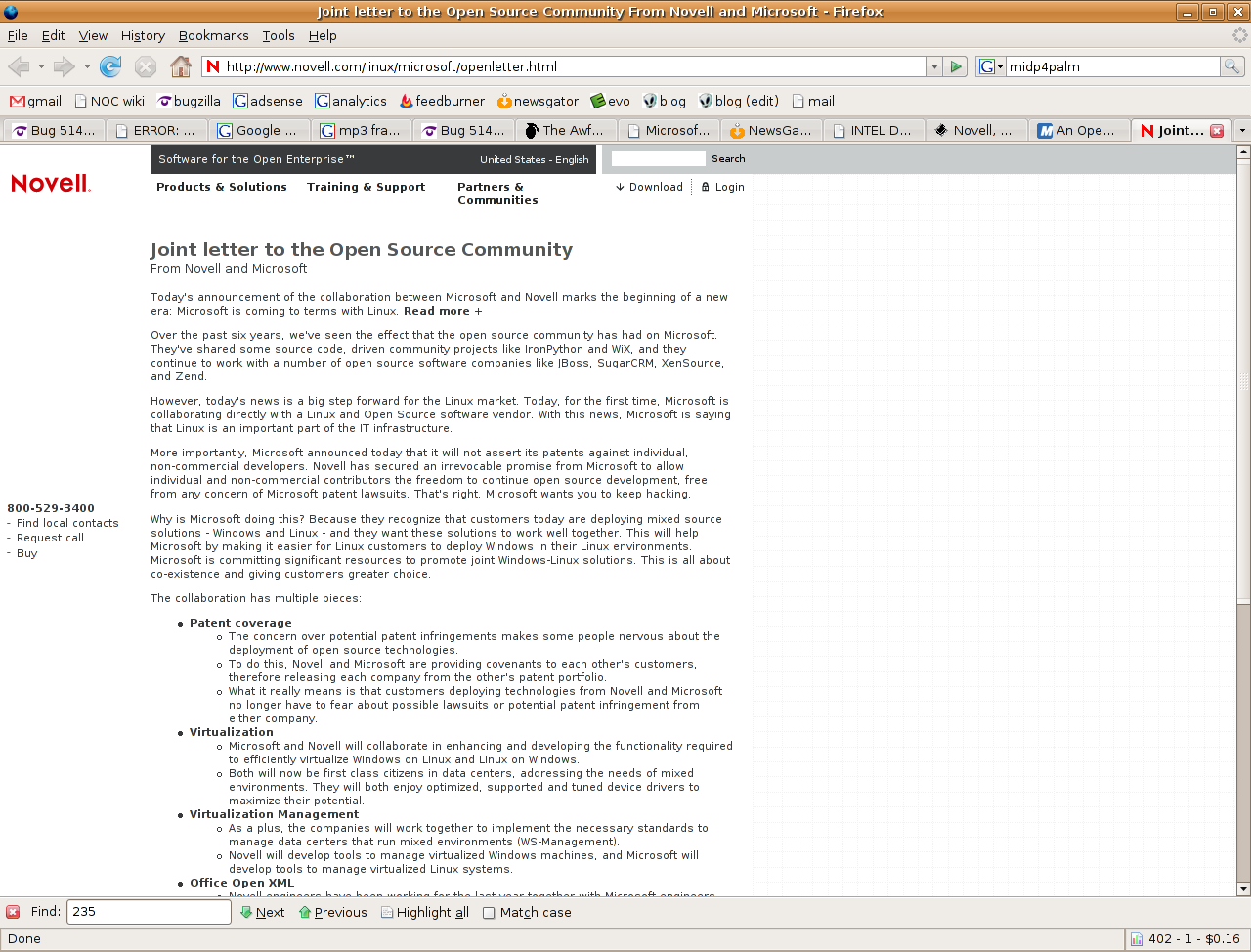
Task: Switch to the NewsGa... tab
Action: point(773,130)
